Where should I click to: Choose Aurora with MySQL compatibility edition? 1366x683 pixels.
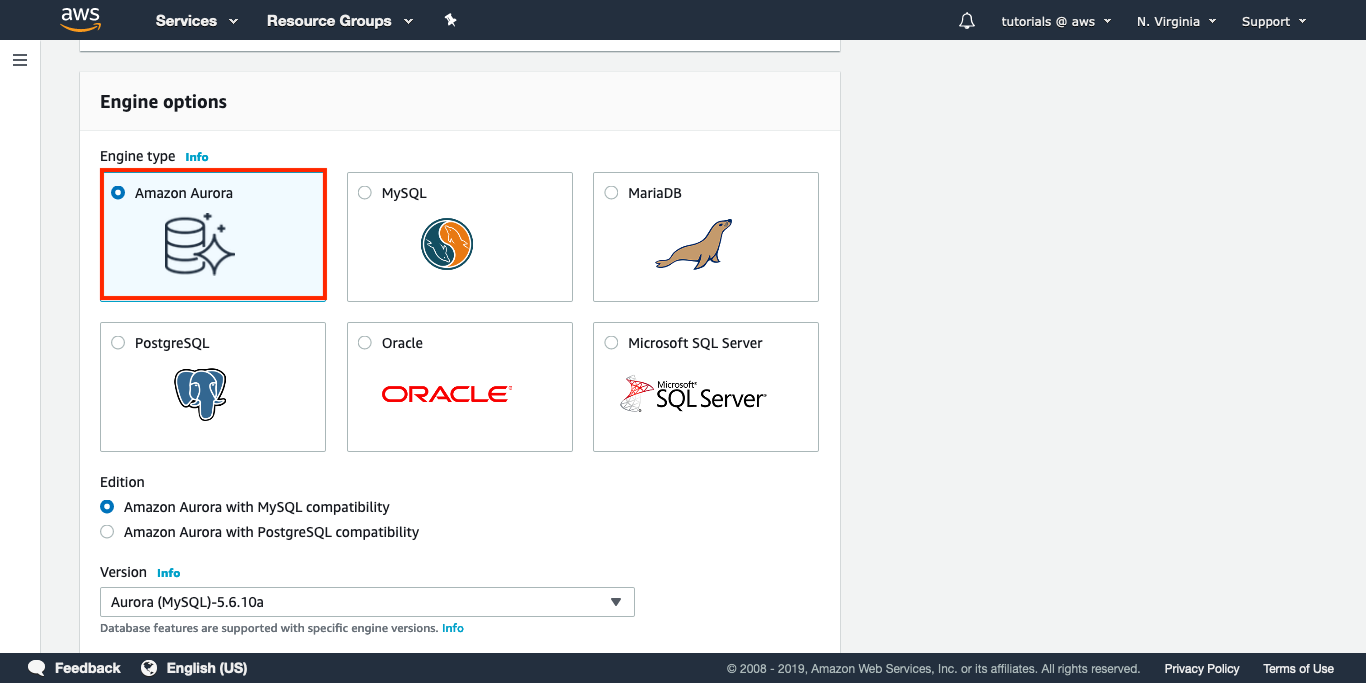pos(107,507)
